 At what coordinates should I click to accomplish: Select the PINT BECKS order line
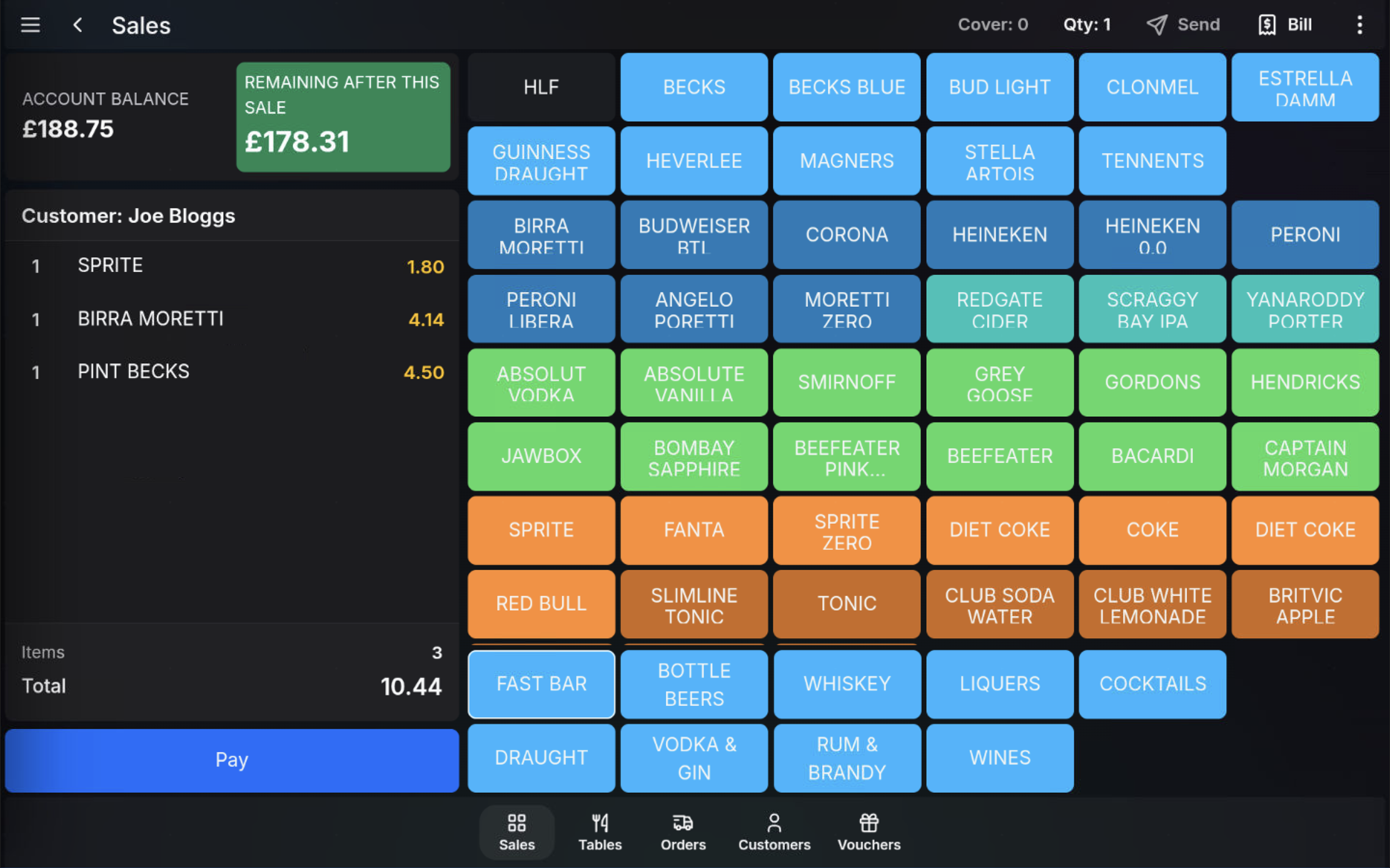point(232,372)
